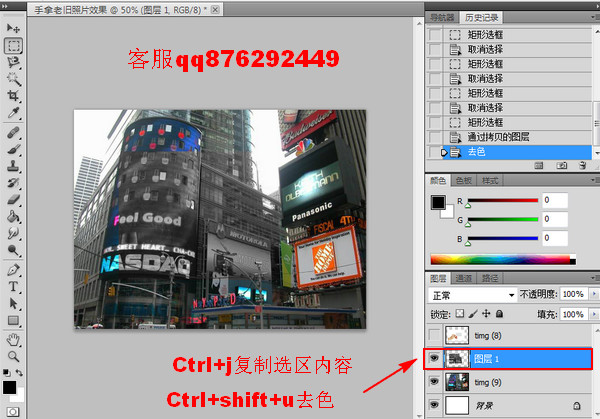Select the Healing Brush tool

13,133
